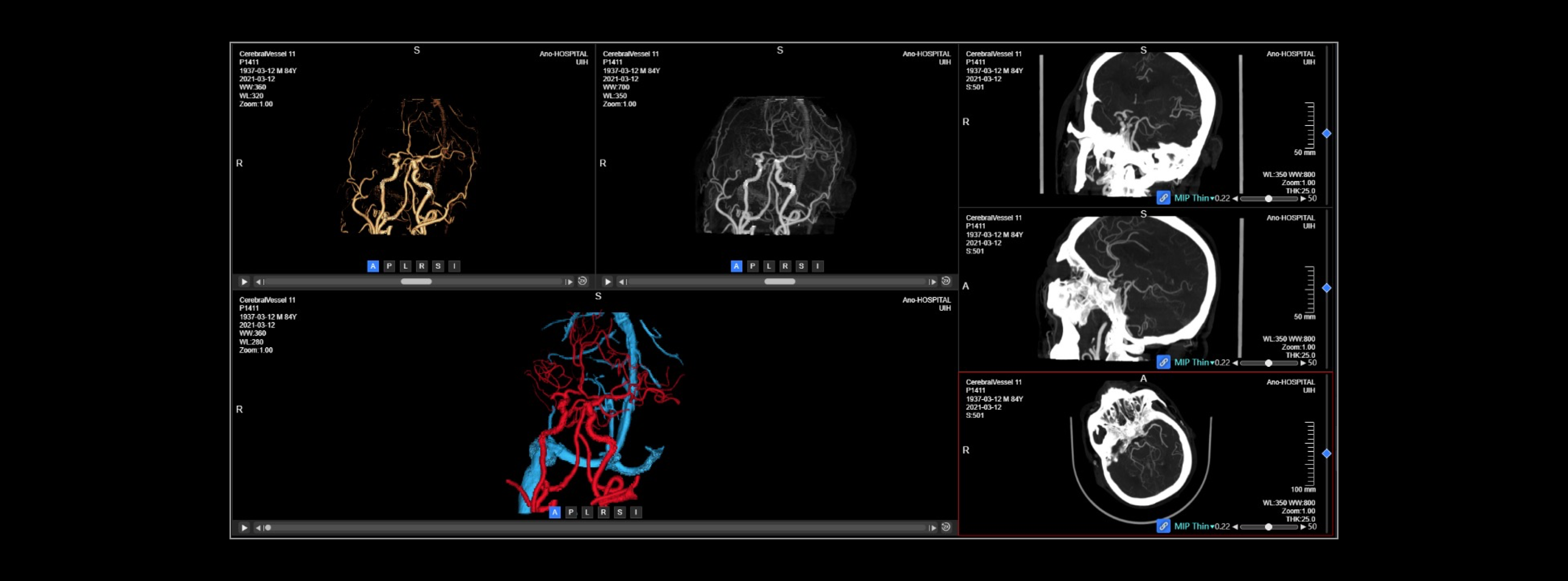The image size is (1568, 581).
Task: Click WL:320 text in gold vessel panel
Action: point(251,96)
